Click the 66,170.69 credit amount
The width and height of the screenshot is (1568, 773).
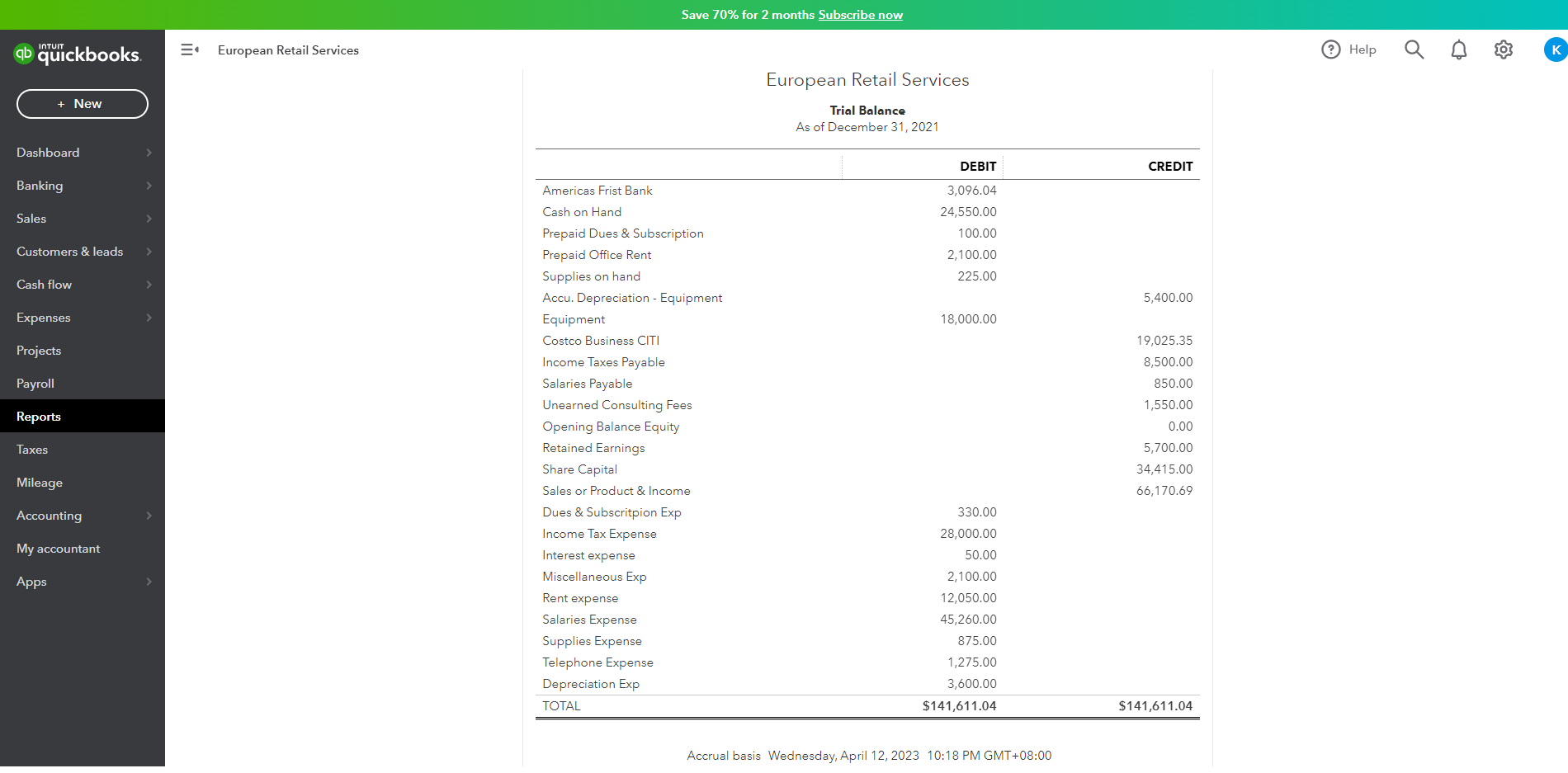pyautogui.click(x=1164, y=491)
